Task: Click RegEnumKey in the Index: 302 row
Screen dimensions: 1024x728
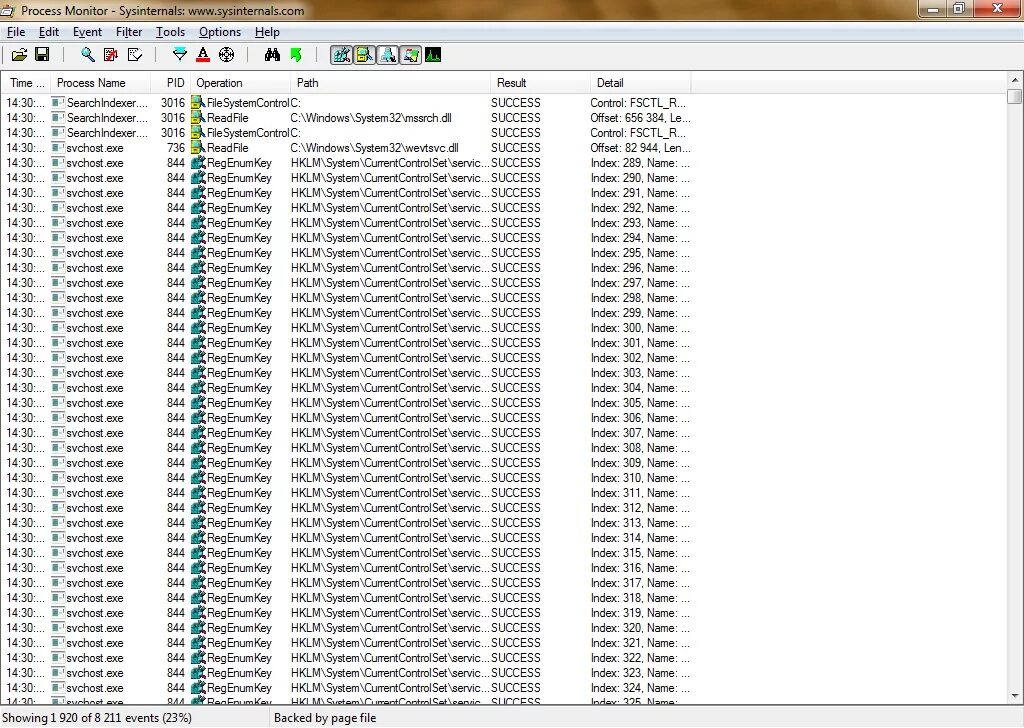Action: [239, 358]
